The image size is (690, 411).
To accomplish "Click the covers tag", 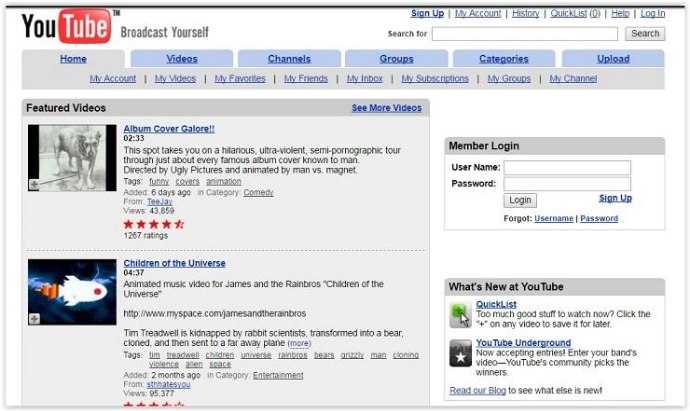I will (x=187, y=181).
